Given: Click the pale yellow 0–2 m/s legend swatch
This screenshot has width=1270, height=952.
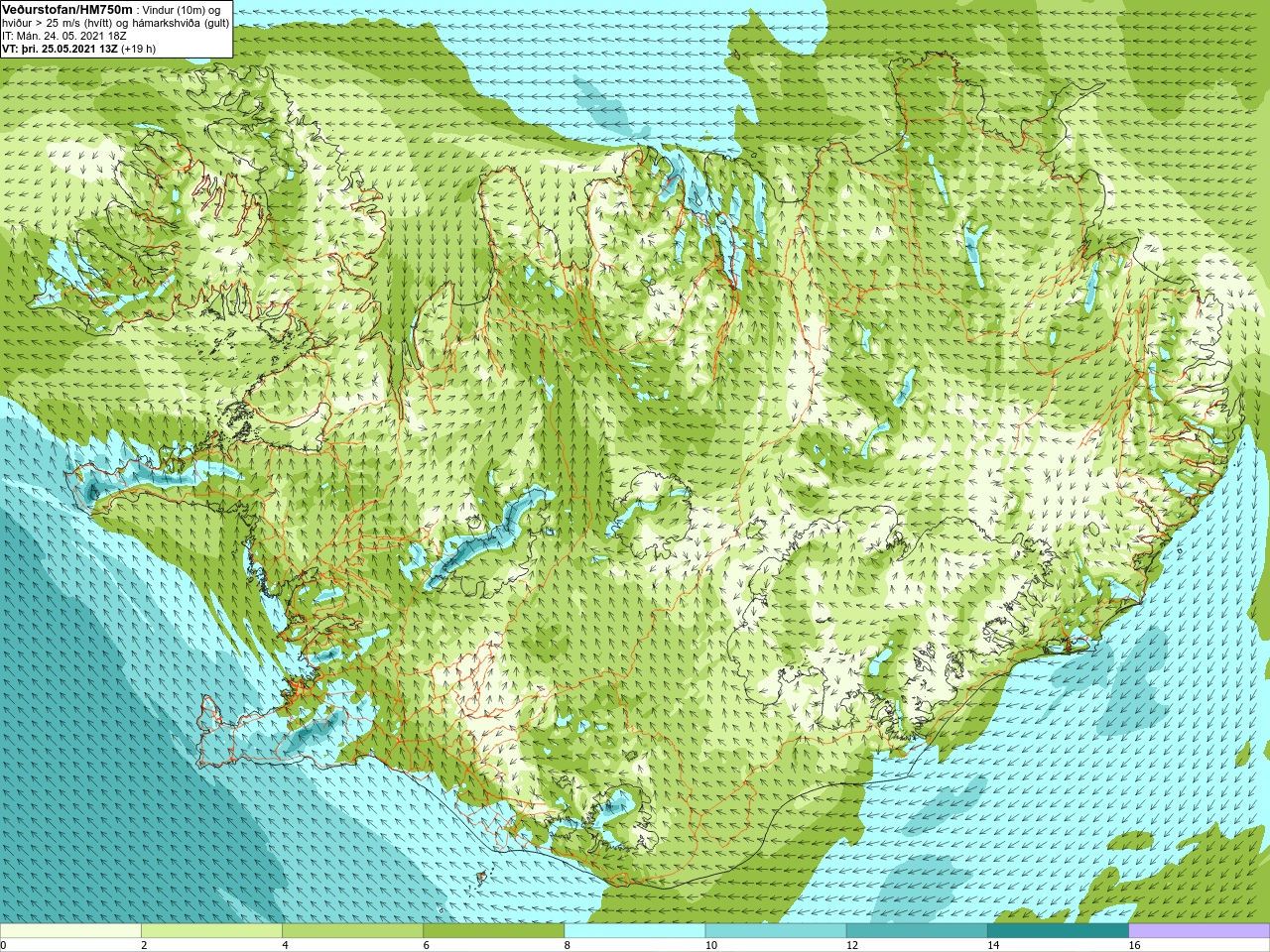Looking at the screenshot, I should 70,931.
